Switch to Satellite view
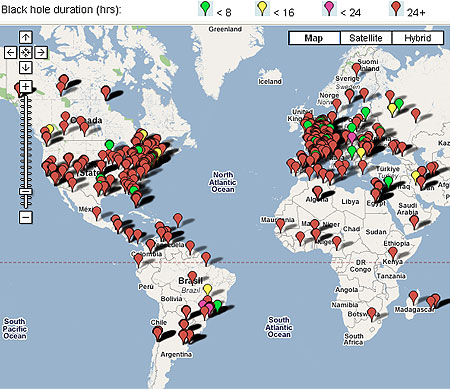This screenshot has width=450, height=389. tap(366, 38)
